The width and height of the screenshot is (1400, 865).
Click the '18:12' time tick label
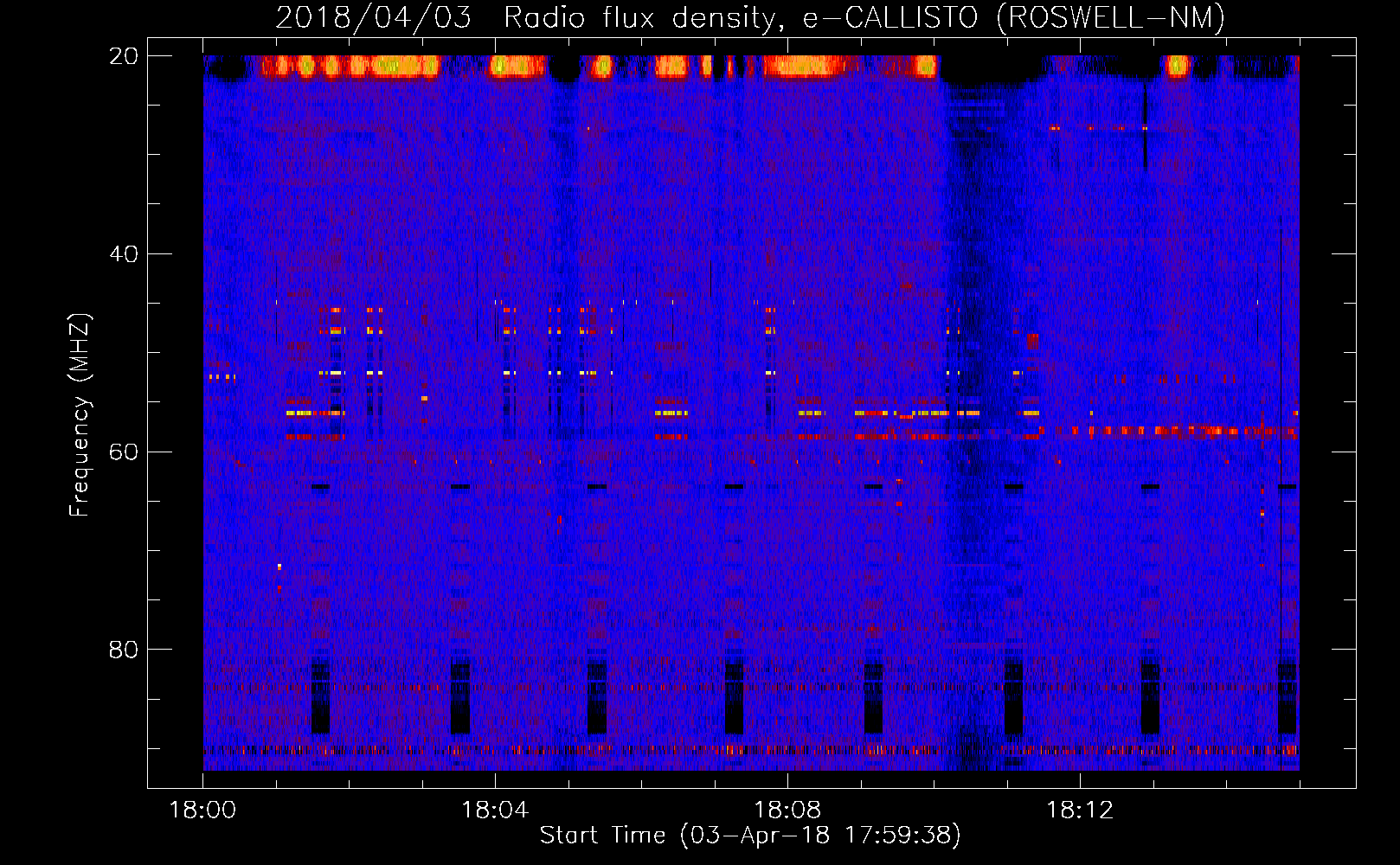(1080, 811)
